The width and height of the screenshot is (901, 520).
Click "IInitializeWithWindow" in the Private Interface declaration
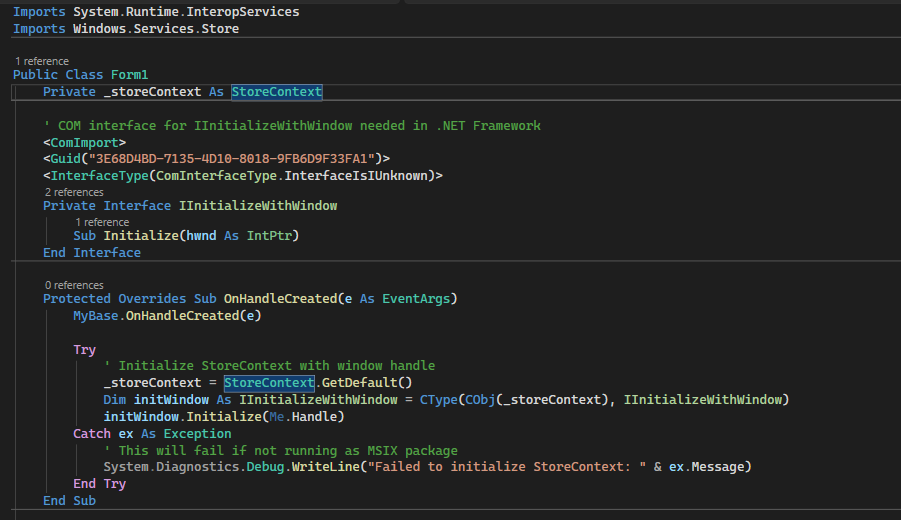click(258, 206)
